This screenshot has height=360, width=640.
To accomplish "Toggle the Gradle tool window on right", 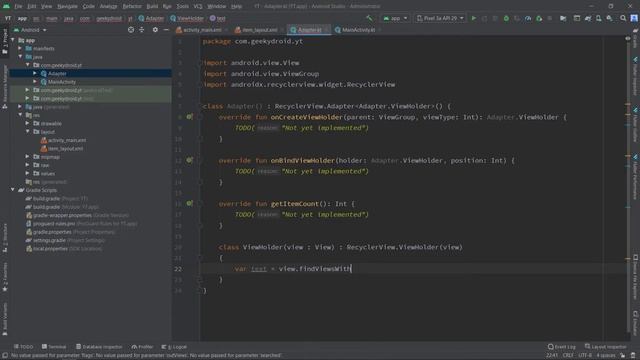I will pos(635,38).
